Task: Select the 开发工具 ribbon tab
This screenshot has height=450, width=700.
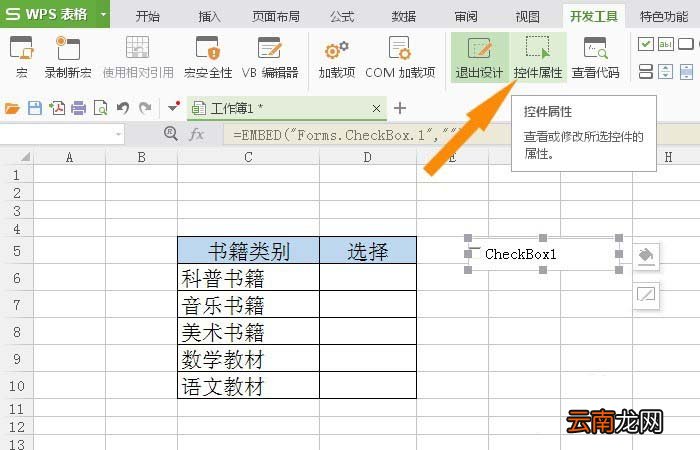Action: pyautogui.click(x=594, y=17)
